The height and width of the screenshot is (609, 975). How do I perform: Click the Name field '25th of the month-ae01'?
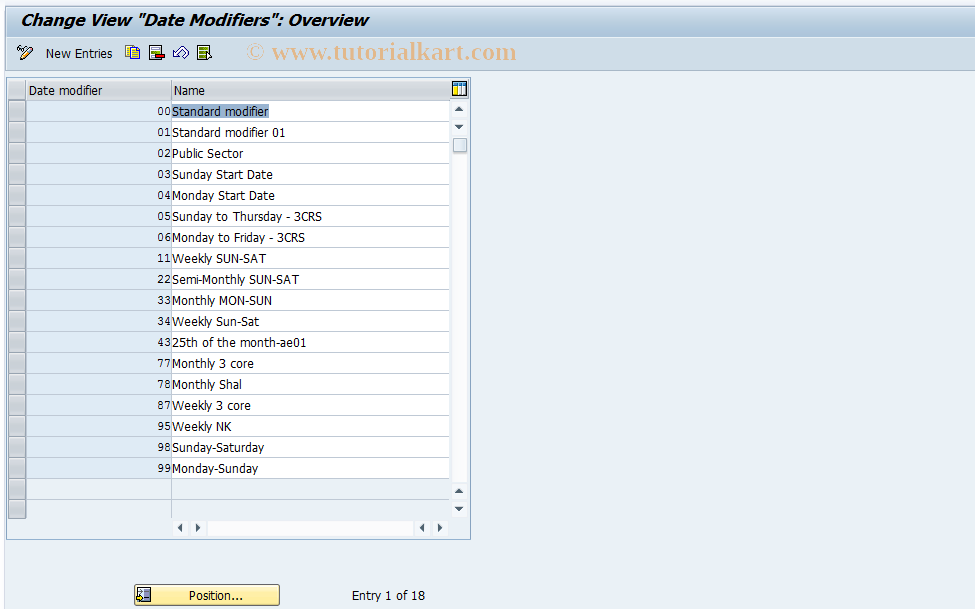click(x=310, y=342)
